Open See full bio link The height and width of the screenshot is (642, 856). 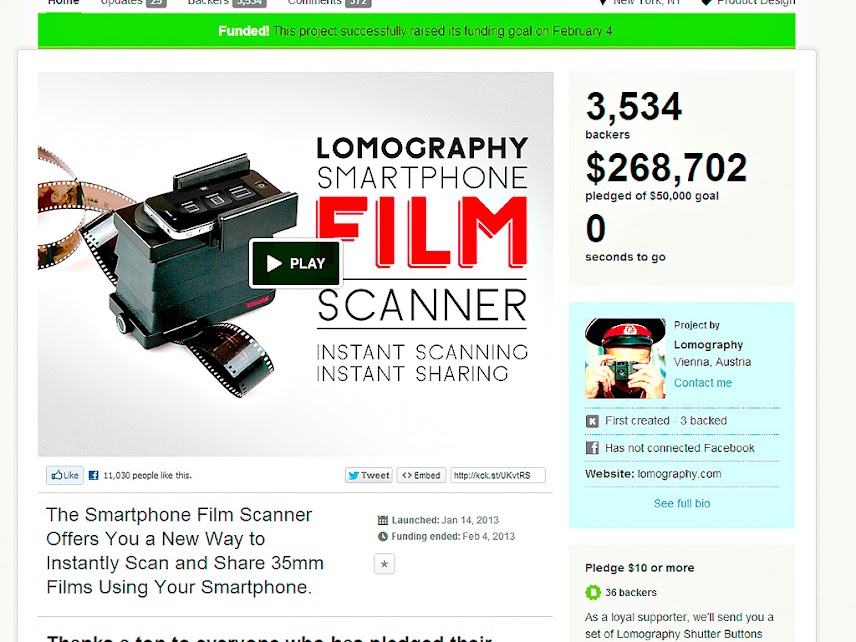pos(682,503)
